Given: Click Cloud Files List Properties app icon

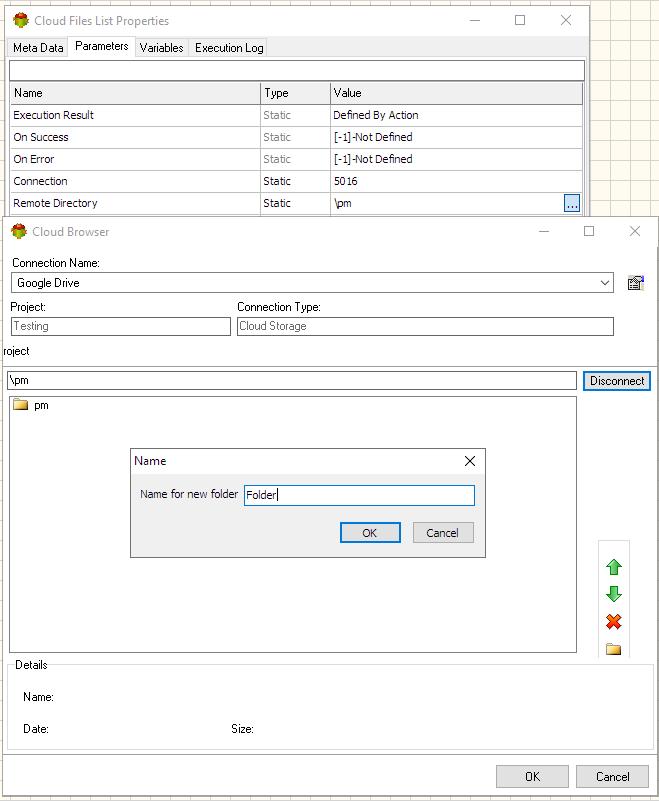Looking at the screenshot, I should (x=21, y=20).
